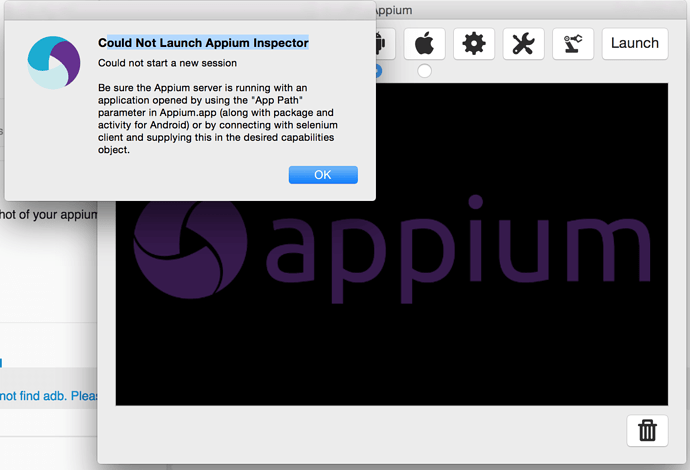
Task: Click OK in the error dialog
Action: [323, 175]
